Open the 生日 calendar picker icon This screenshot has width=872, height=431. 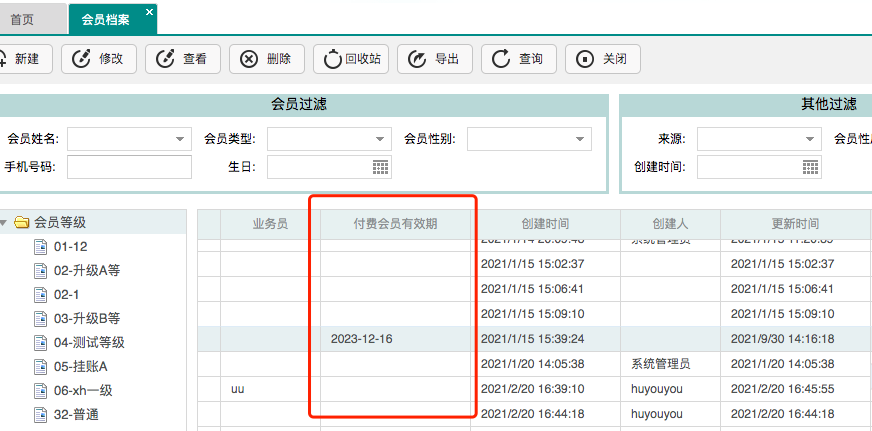pos(380,167)
